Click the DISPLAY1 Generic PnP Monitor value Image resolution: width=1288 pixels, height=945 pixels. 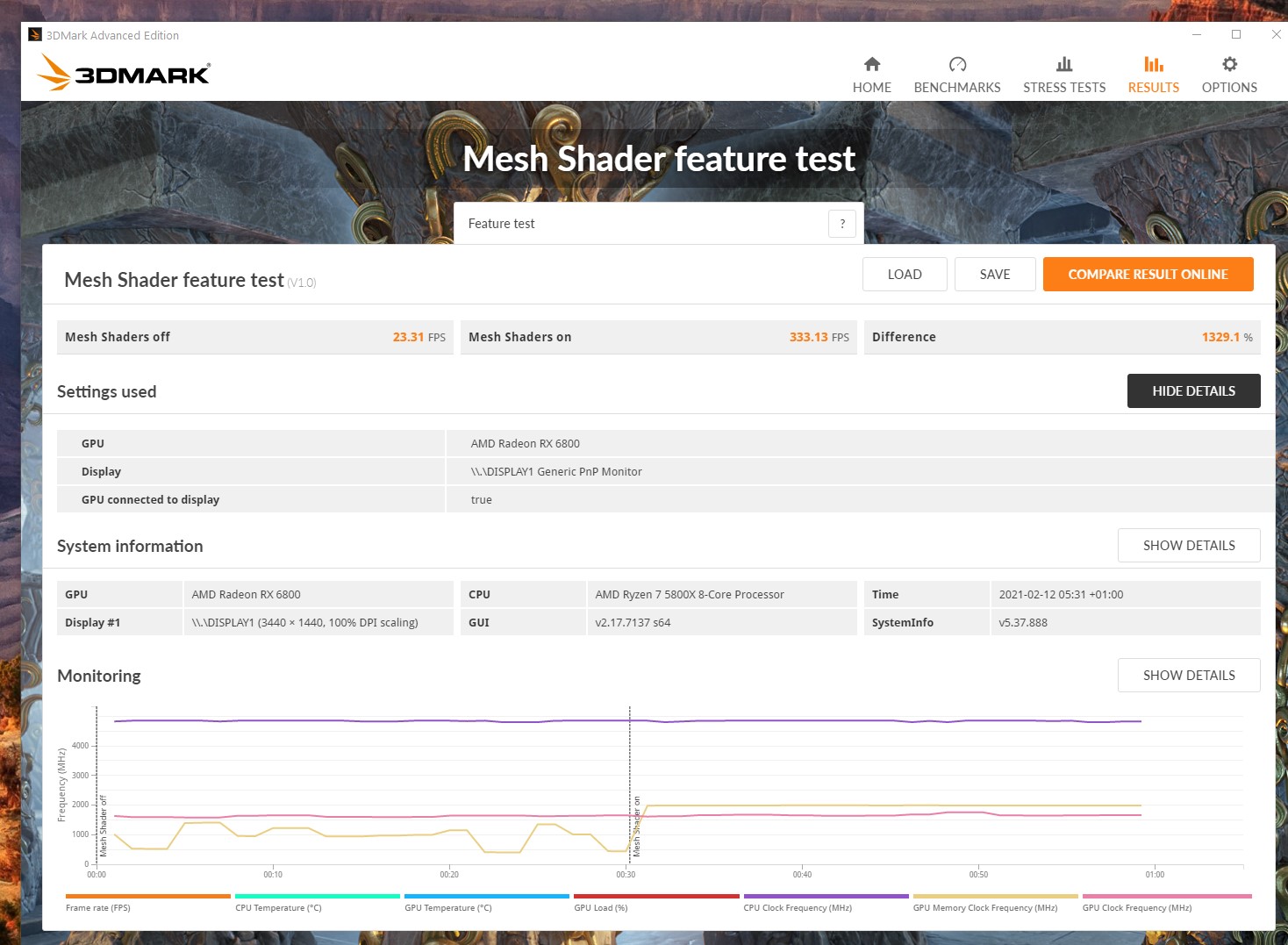pos(556,471)
